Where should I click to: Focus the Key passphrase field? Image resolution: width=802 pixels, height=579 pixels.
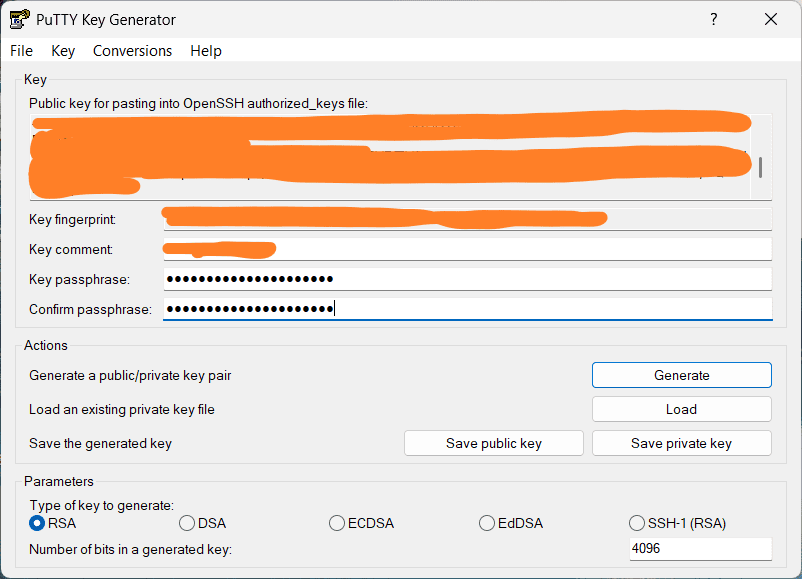pyautogui.click(x=467, y=279)
